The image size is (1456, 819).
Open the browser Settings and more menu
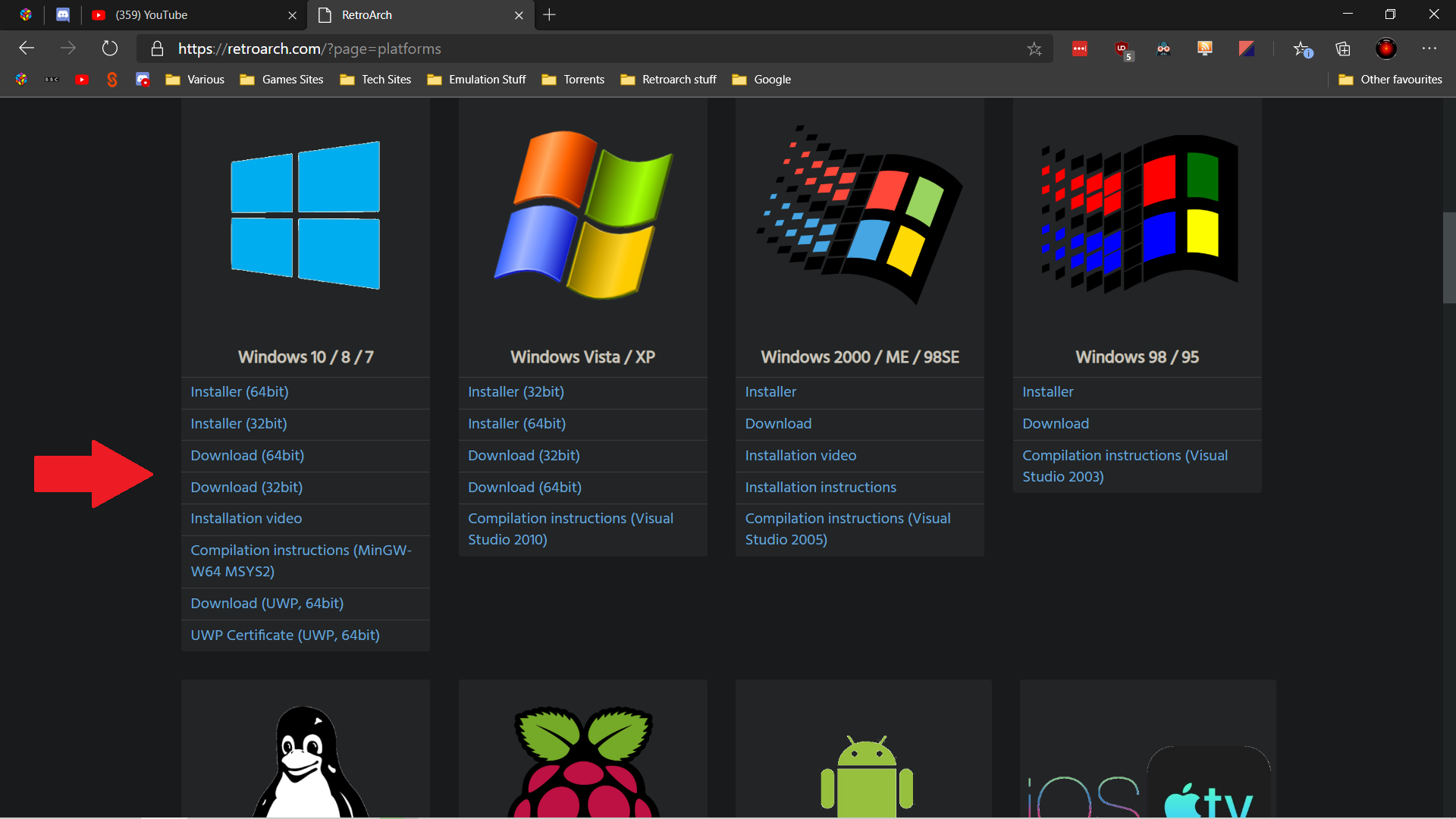pyautogui.click(x=1429, y=49)
